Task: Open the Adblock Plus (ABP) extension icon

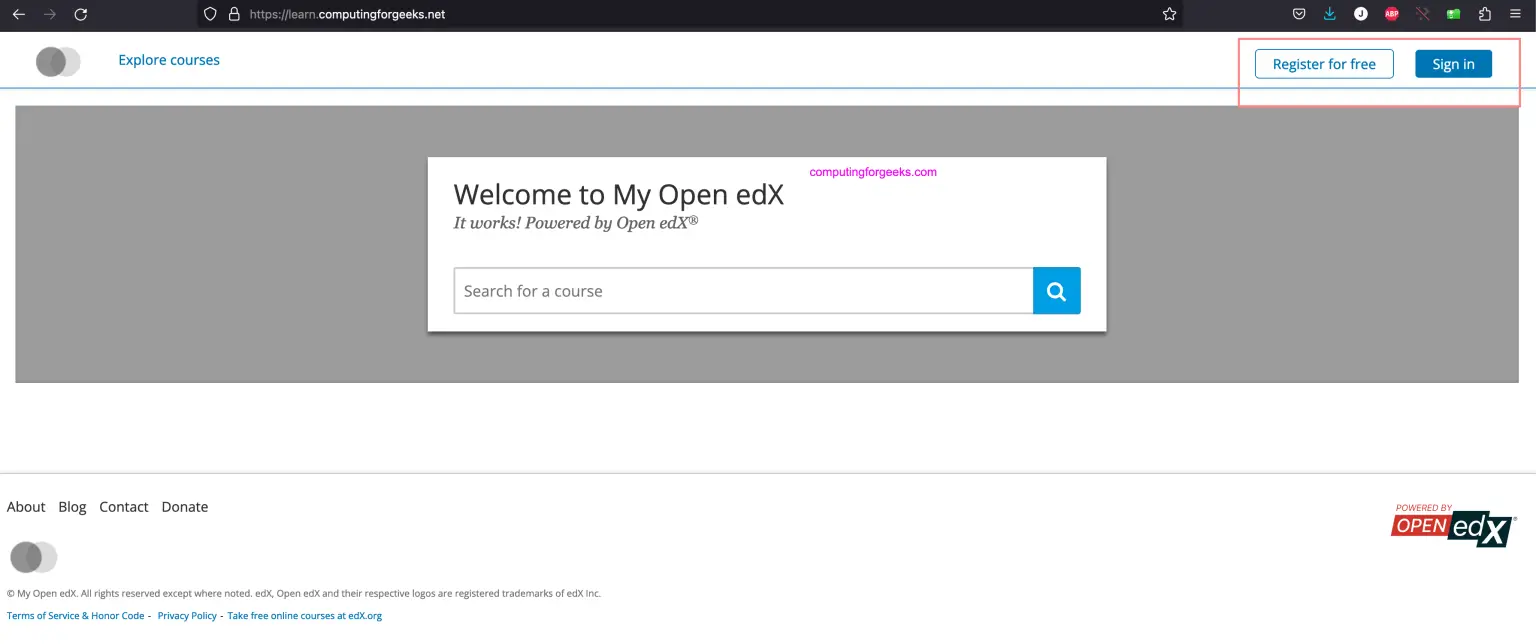Action: [1391, 13]
